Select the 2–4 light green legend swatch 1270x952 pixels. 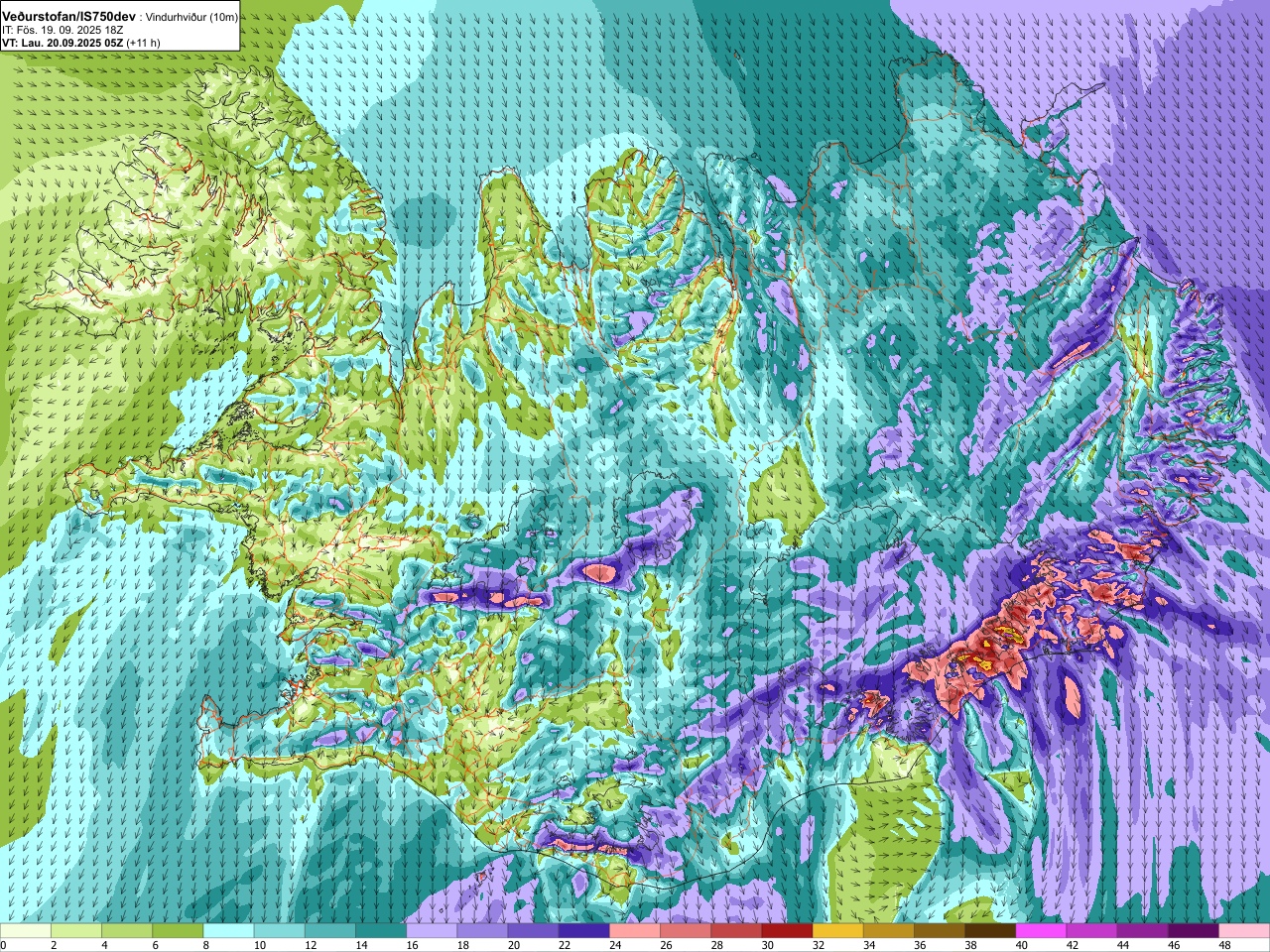76,931
